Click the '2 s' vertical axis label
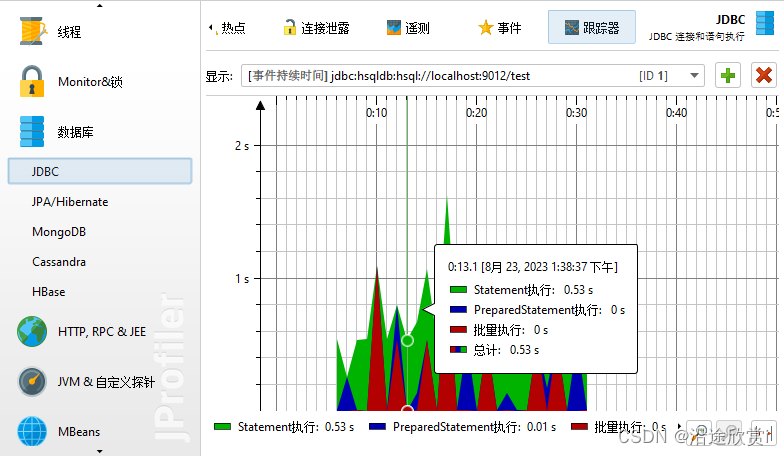Screen dimensions: 784x456 (242, 146)
